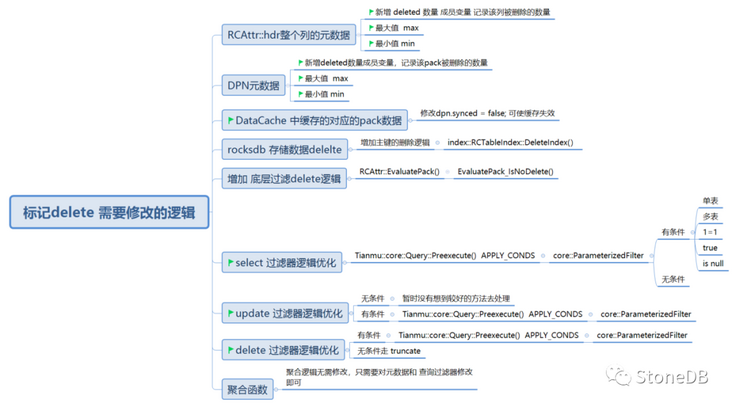Collapse circle after 增加主键的删除逻辑
Screen dimensions: 732x407
[x=437, y=143]
